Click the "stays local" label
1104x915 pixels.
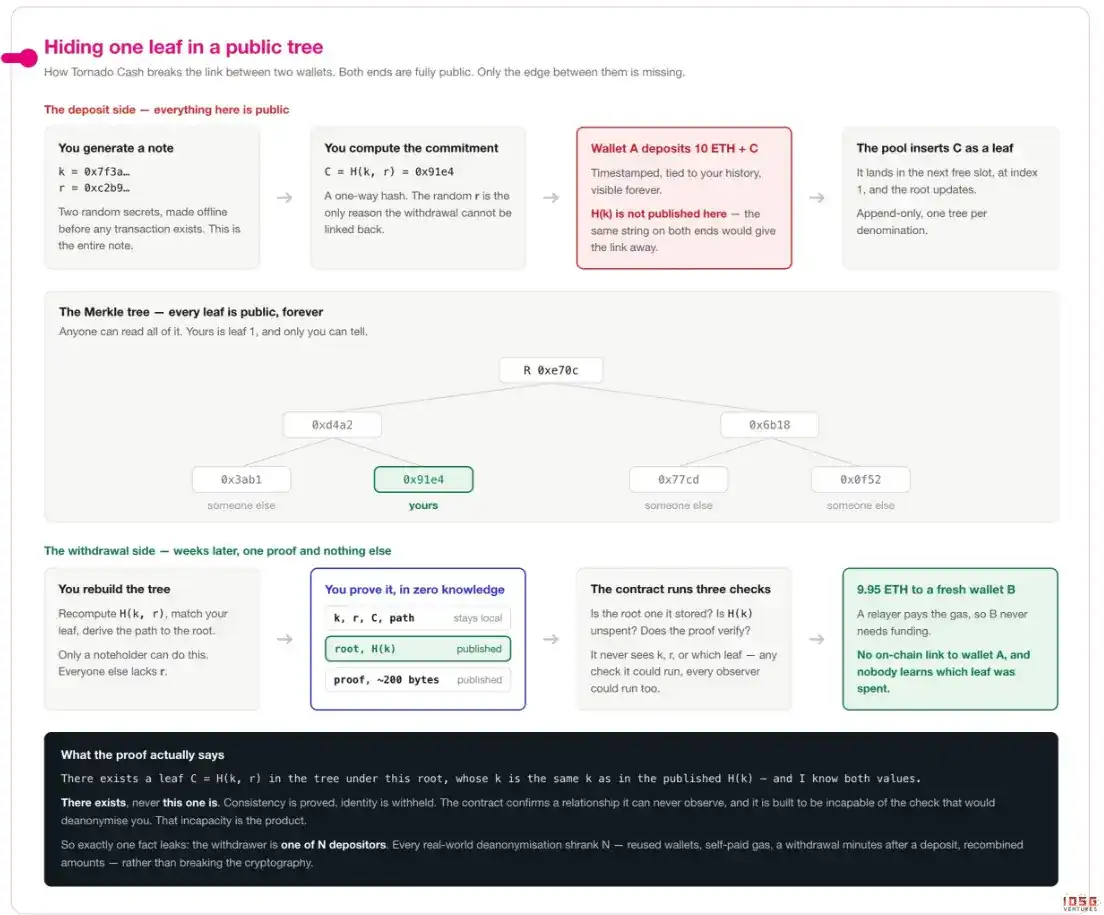[x=477, y=618]
